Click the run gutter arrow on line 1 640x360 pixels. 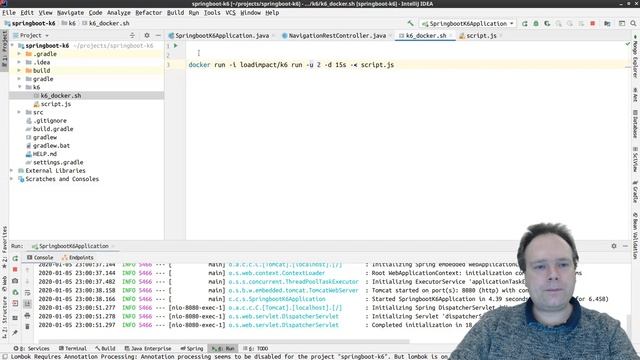176,46
